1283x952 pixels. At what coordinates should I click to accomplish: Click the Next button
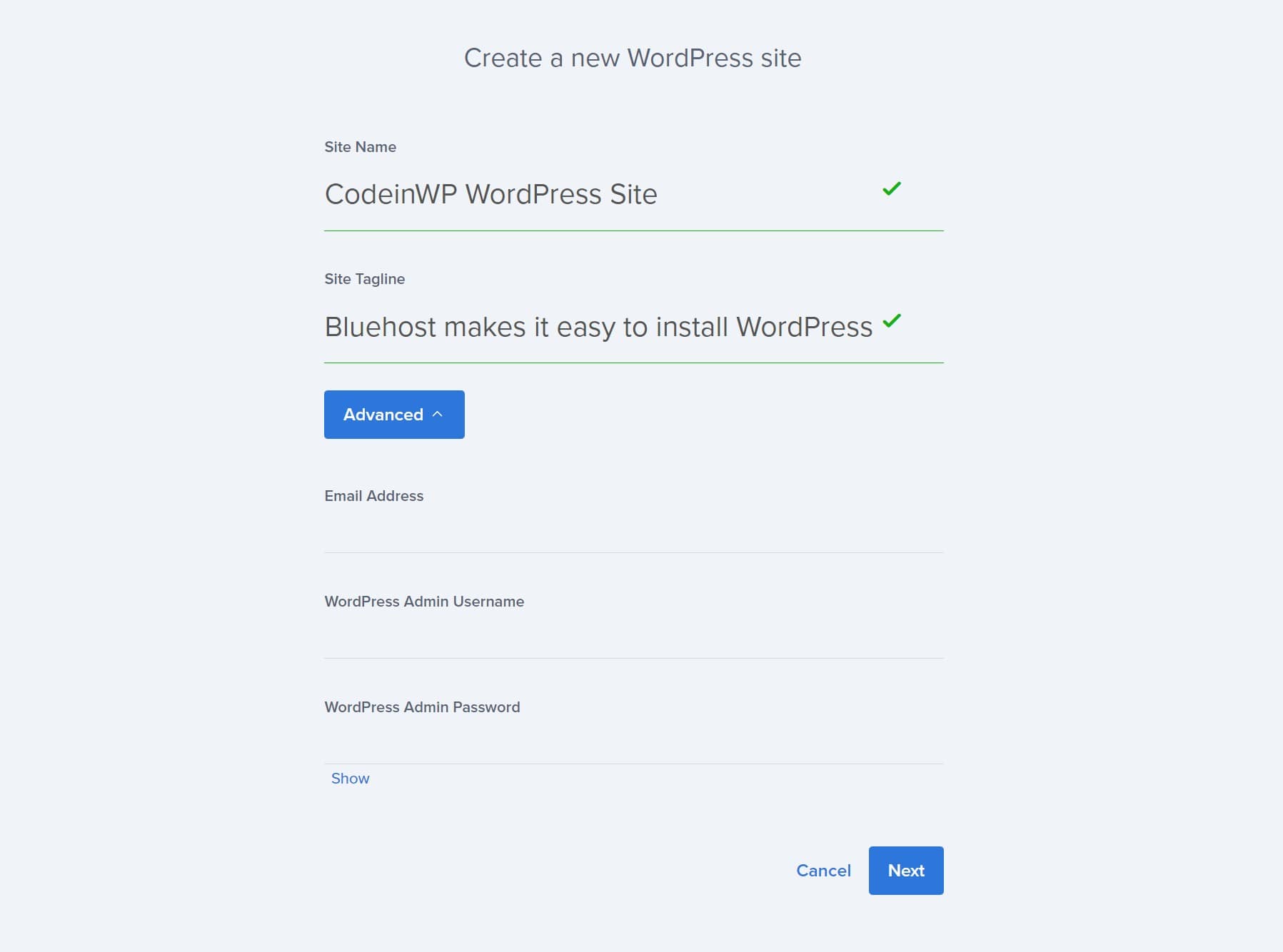[905, 870]
